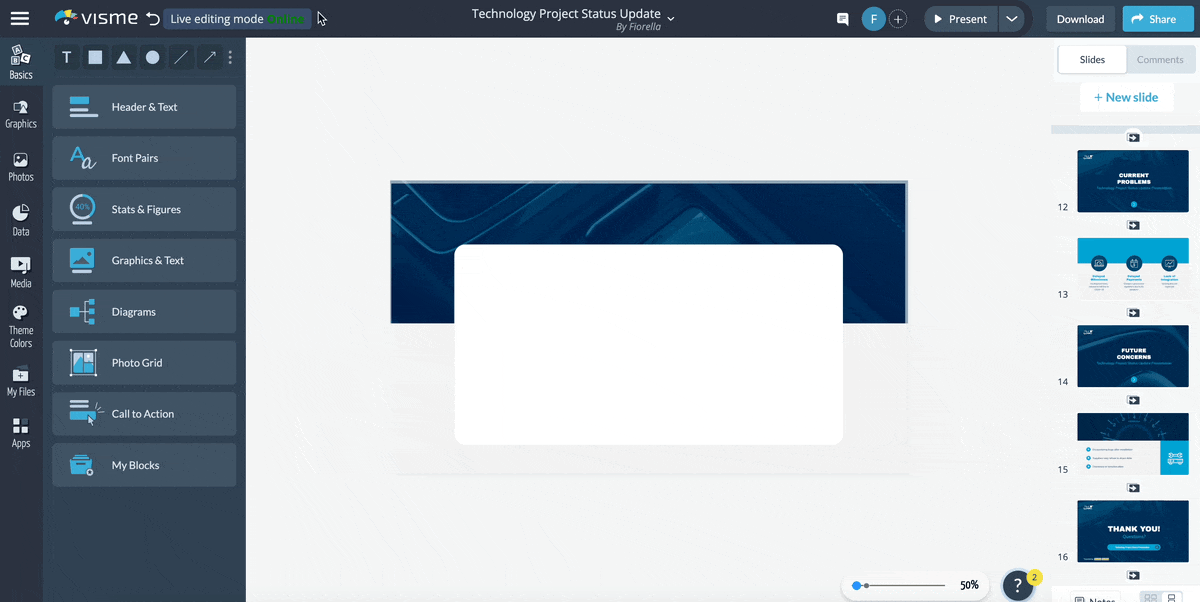
Task: Switch to single-column slide view
Action: point(1172,598)
